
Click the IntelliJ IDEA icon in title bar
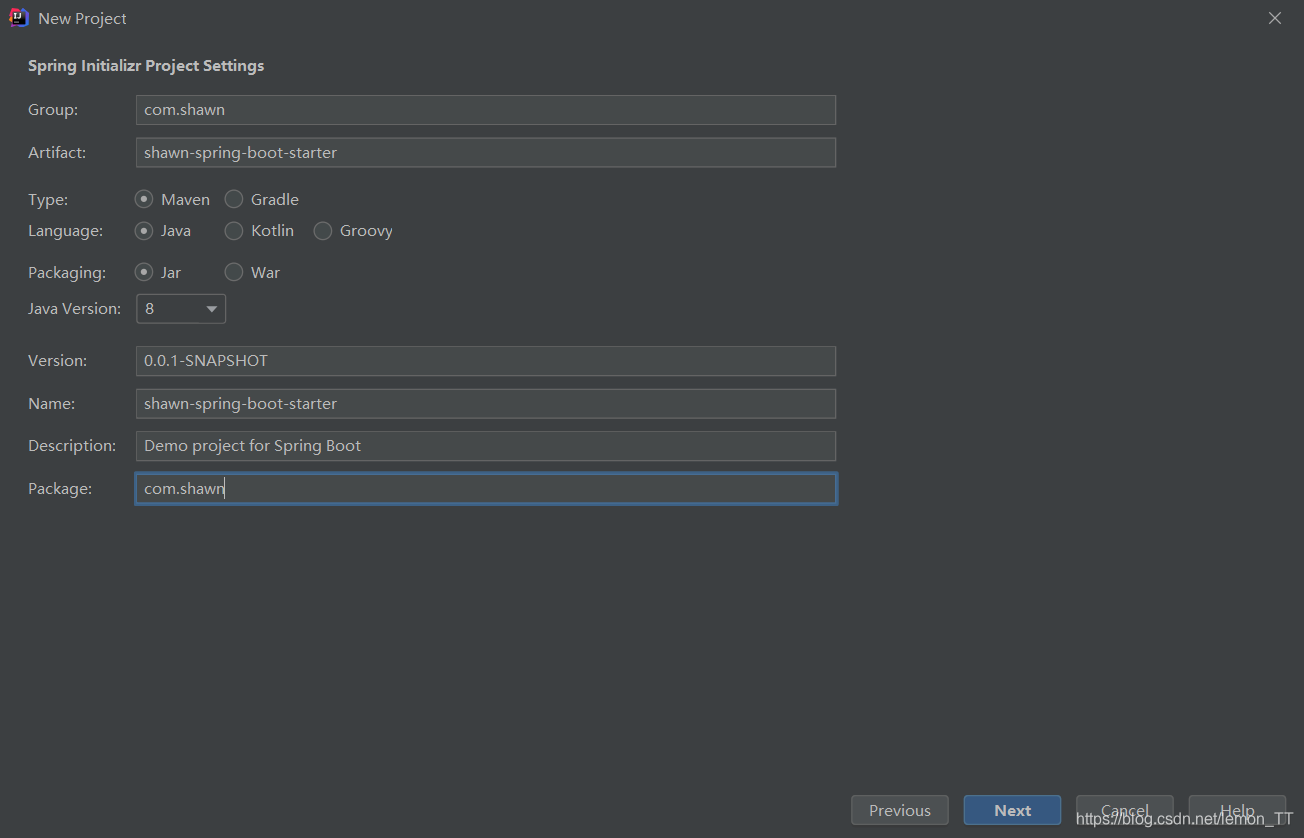(x=18, y=18)
